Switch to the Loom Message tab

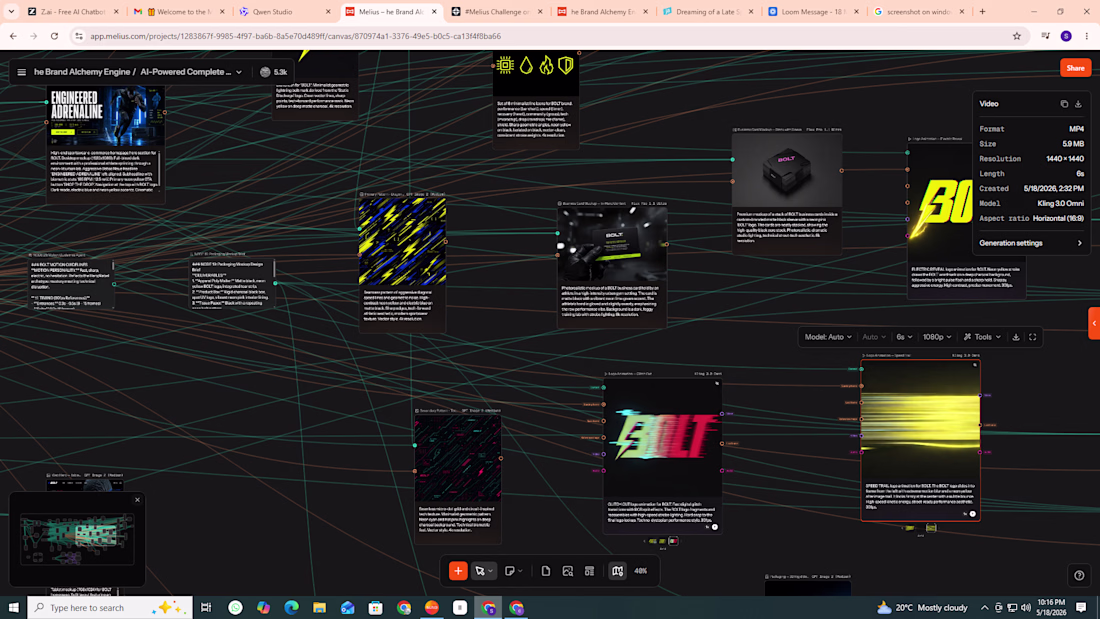pyautogui.click(x=814, y=12)
